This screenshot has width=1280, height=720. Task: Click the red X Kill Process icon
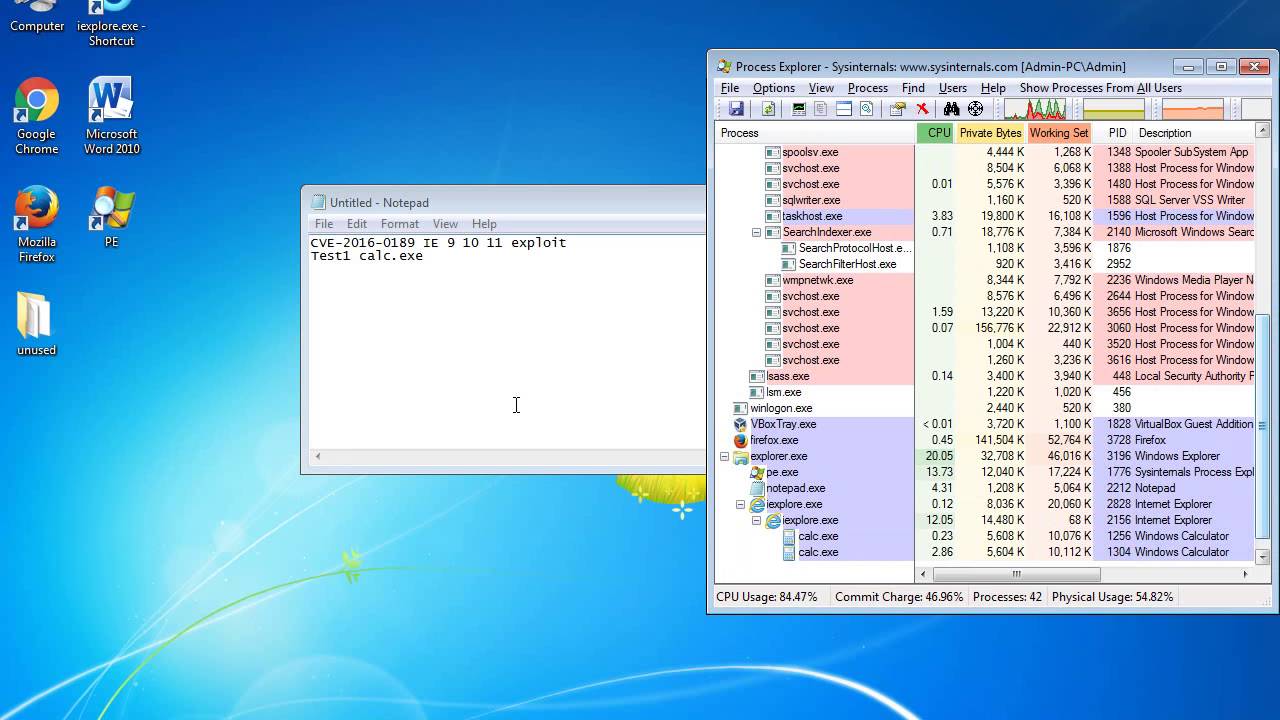[x=922, y=109]
